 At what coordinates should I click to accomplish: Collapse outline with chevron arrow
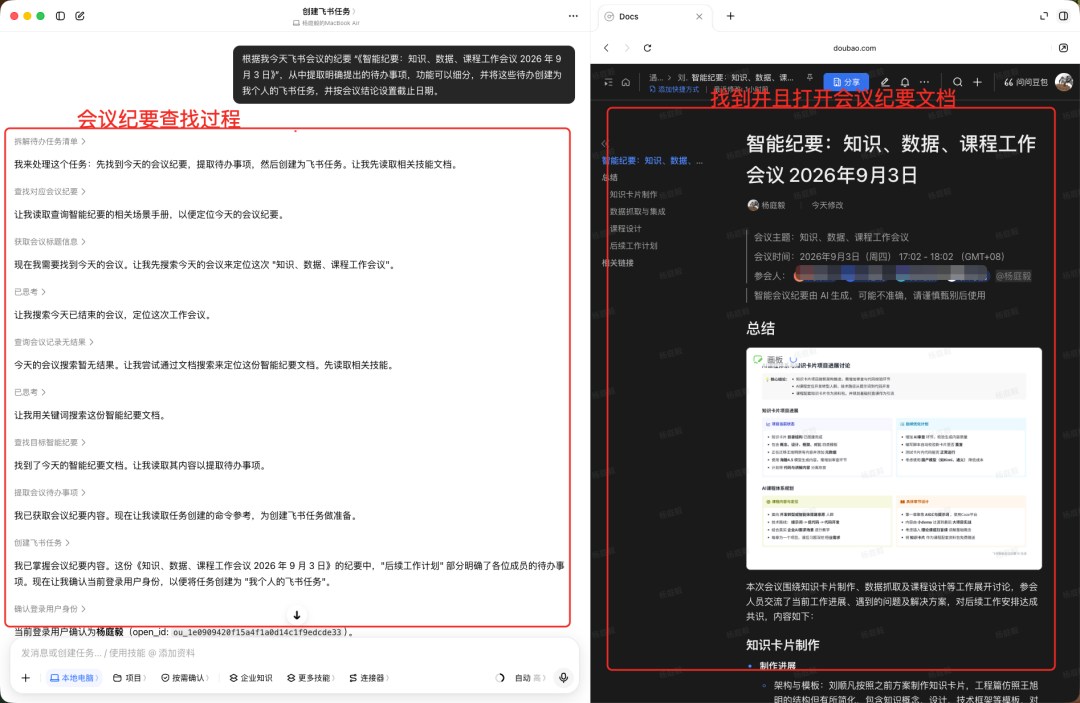coord(604,143)
